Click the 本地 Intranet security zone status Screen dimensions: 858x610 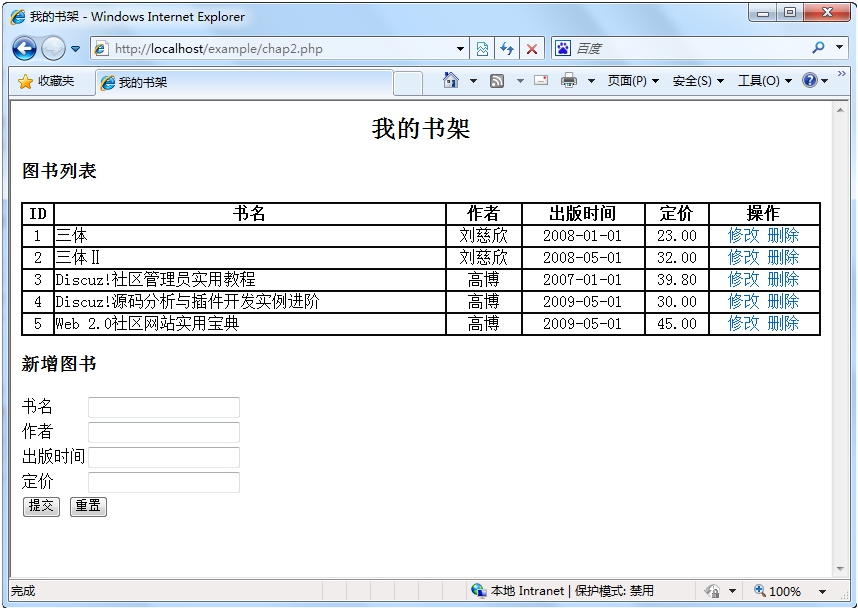(562, 591)
